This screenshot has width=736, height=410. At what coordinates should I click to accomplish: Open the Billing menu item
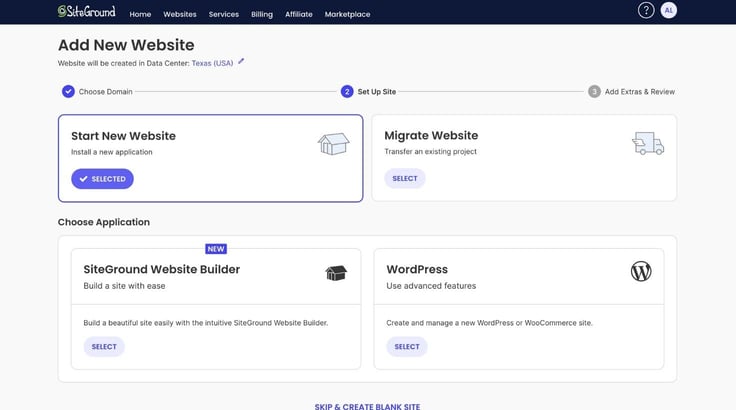[262, 14]
